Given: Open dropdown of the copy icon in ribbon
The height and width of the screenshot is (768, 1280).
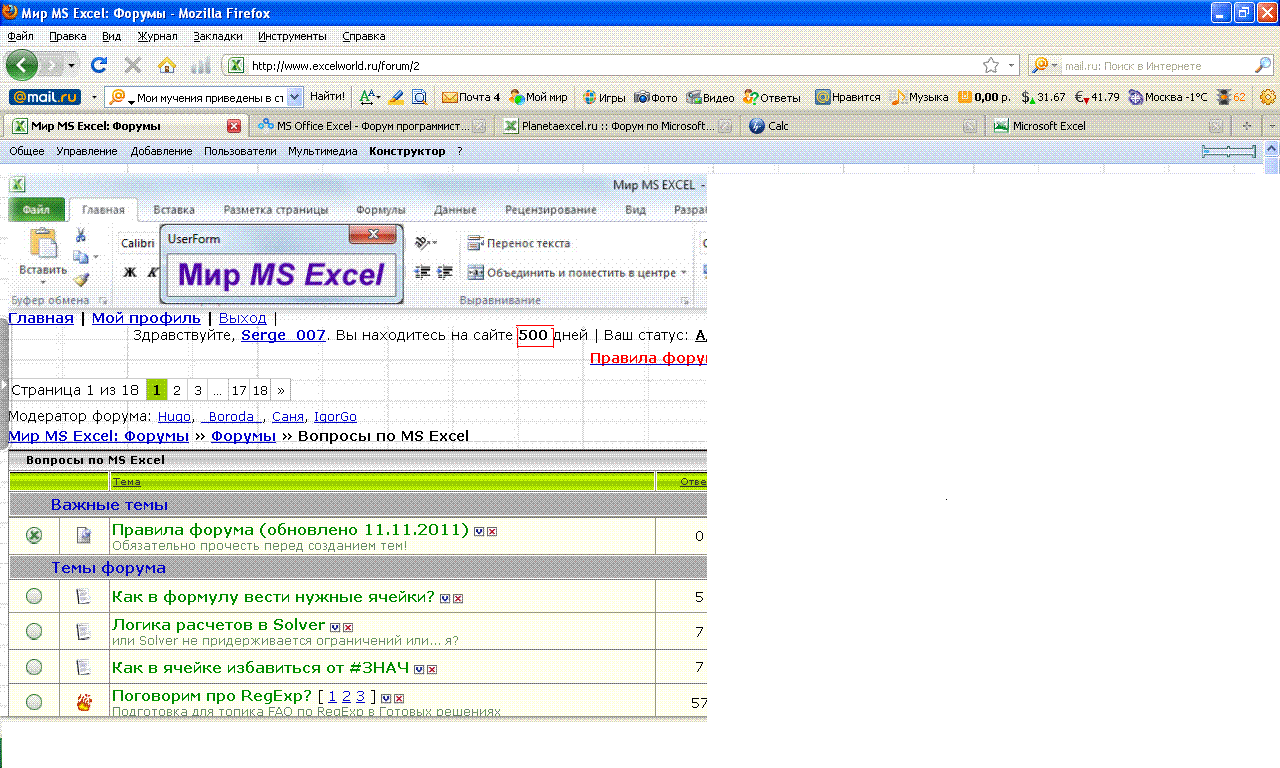Looking at the screenshot, I should [x=95, y=258].
